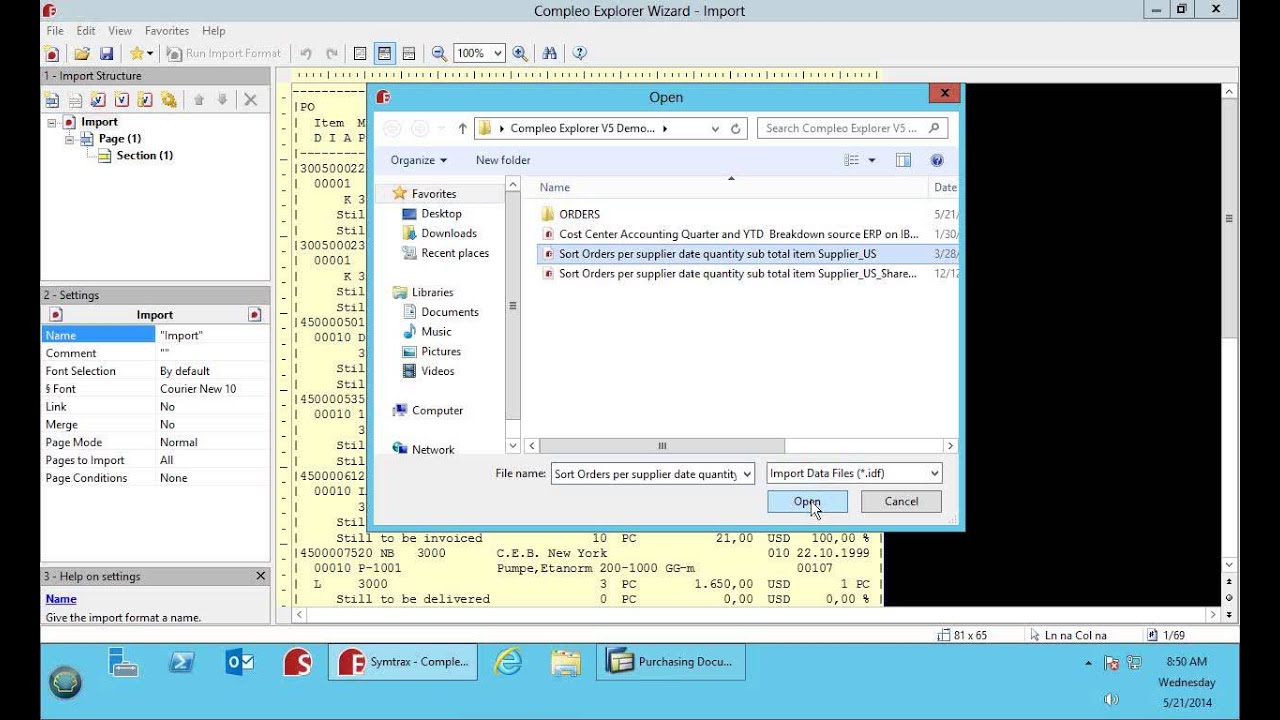This screenshot has height=720, width=1280.
Task: Click the binoculars Find icon
Action: tap(549, 53)
